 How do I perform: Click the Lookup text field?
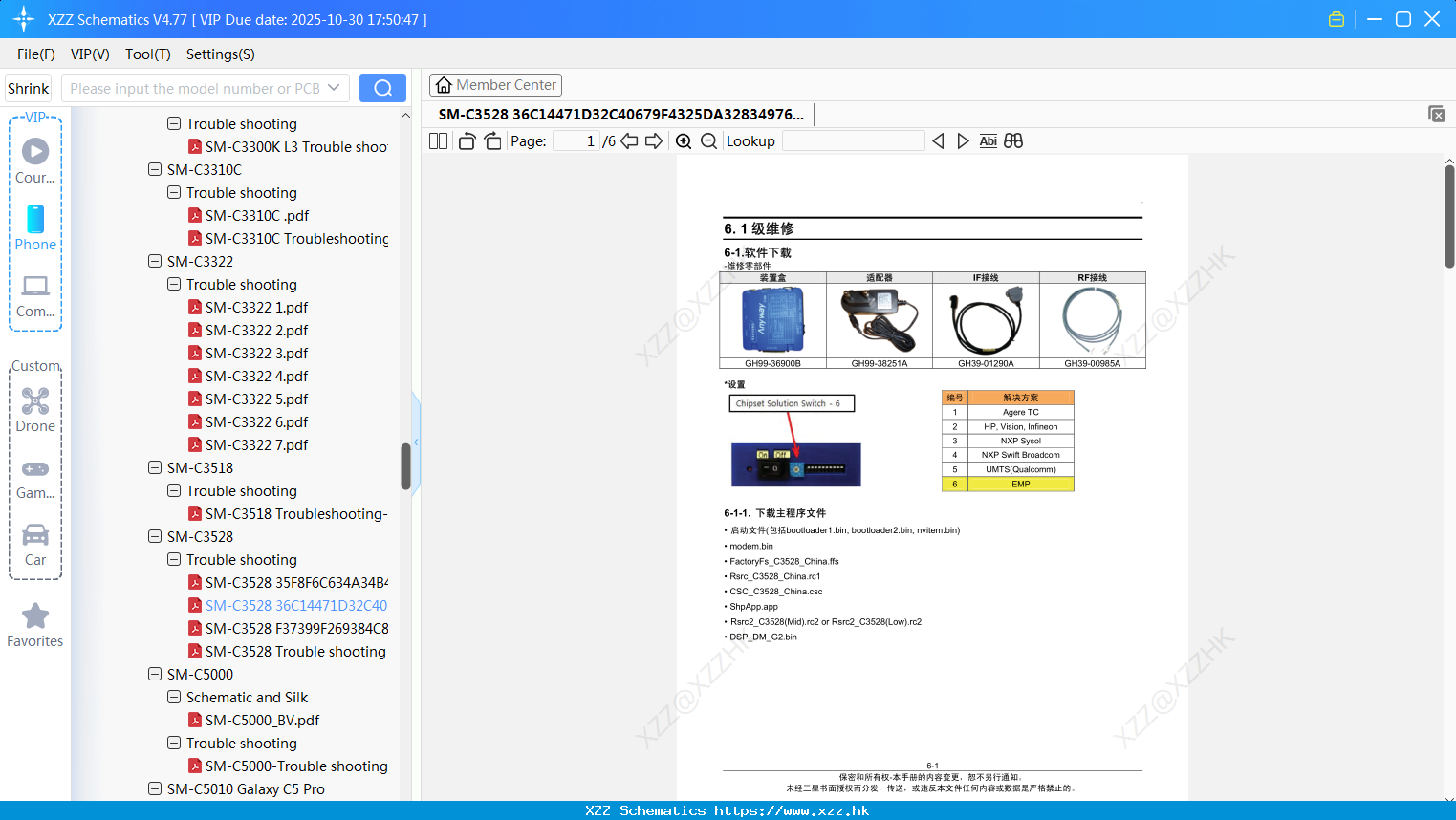point(853,140)
